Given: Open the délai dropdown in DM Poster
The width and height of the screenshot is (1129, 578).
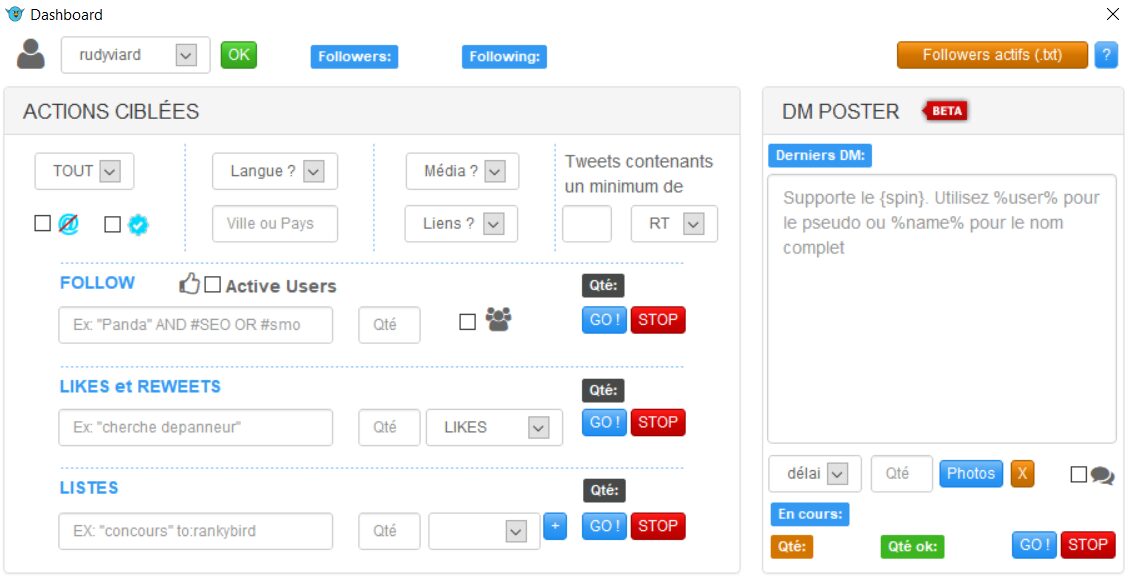Looking at the screenshot, I should (x=837, y=474).
